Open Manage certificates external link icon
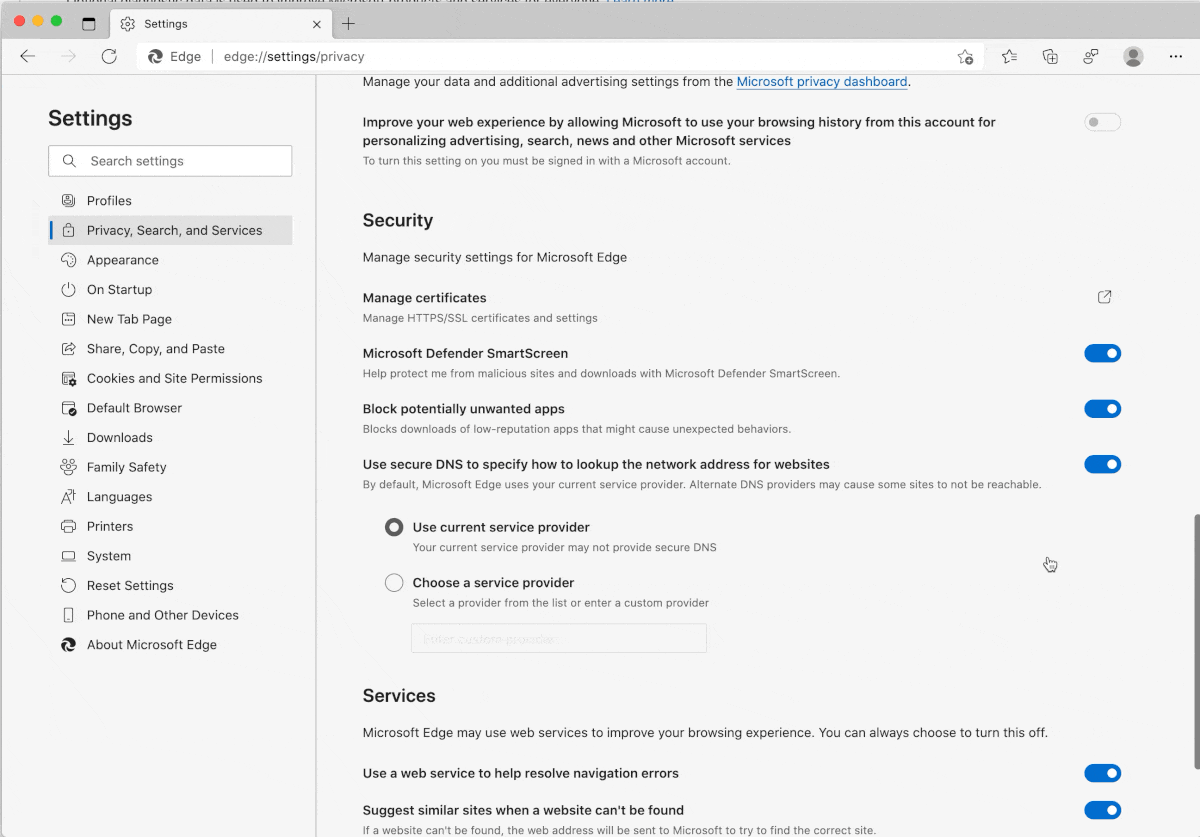Image resolution: width=1200 pixels, height=837 pixels. (x=1104, y=297)
